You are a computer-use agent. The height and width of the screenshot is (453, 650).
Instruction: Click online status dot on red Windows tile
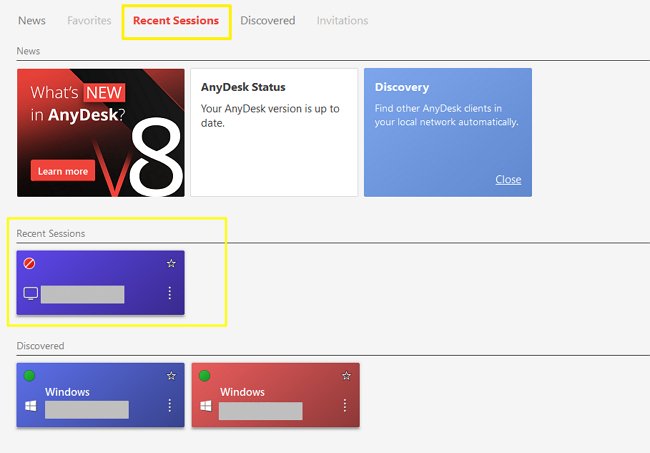point(204,376)
